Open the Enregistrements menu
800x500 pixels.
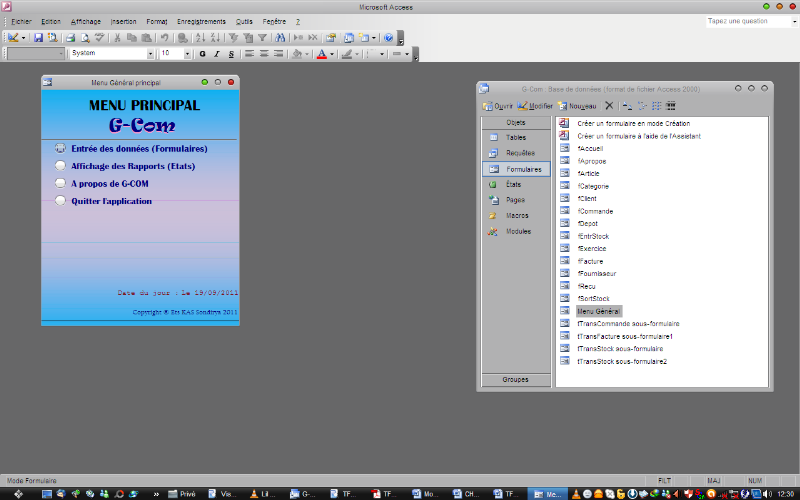click(201, 21)
